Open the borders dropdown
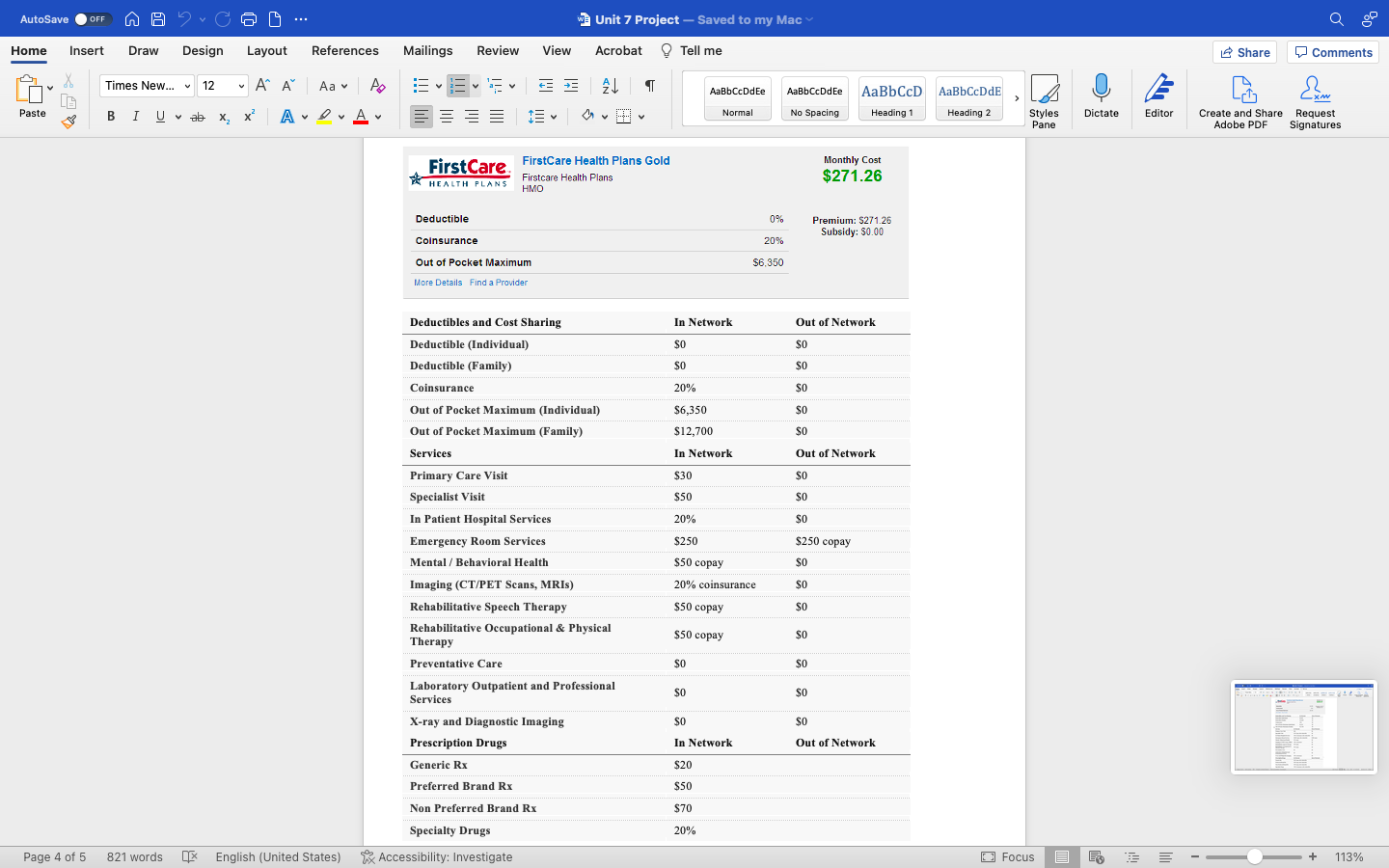 pos(641,117)
